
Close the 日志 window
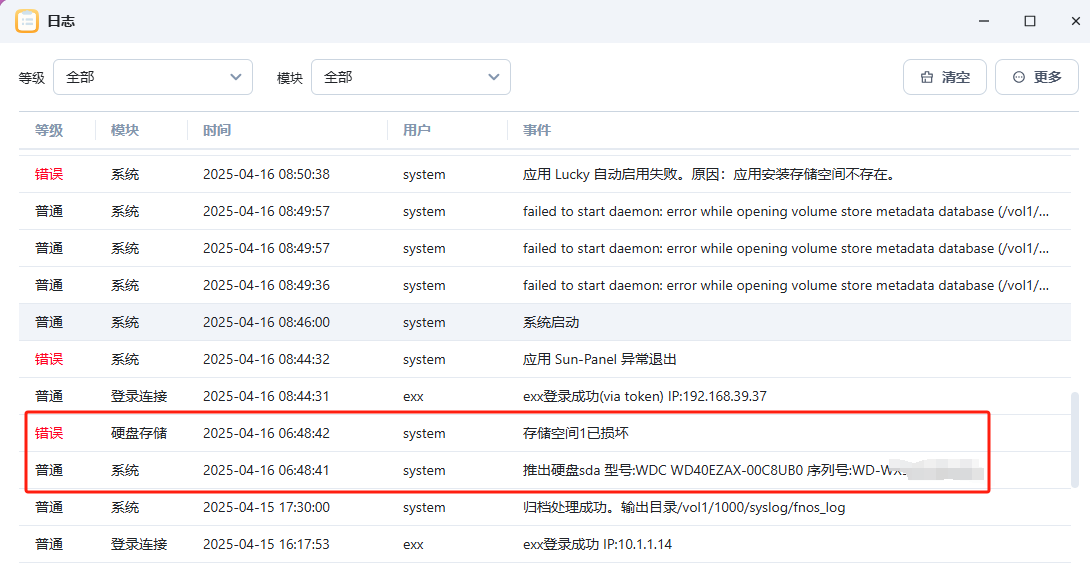pos(1075,21)
